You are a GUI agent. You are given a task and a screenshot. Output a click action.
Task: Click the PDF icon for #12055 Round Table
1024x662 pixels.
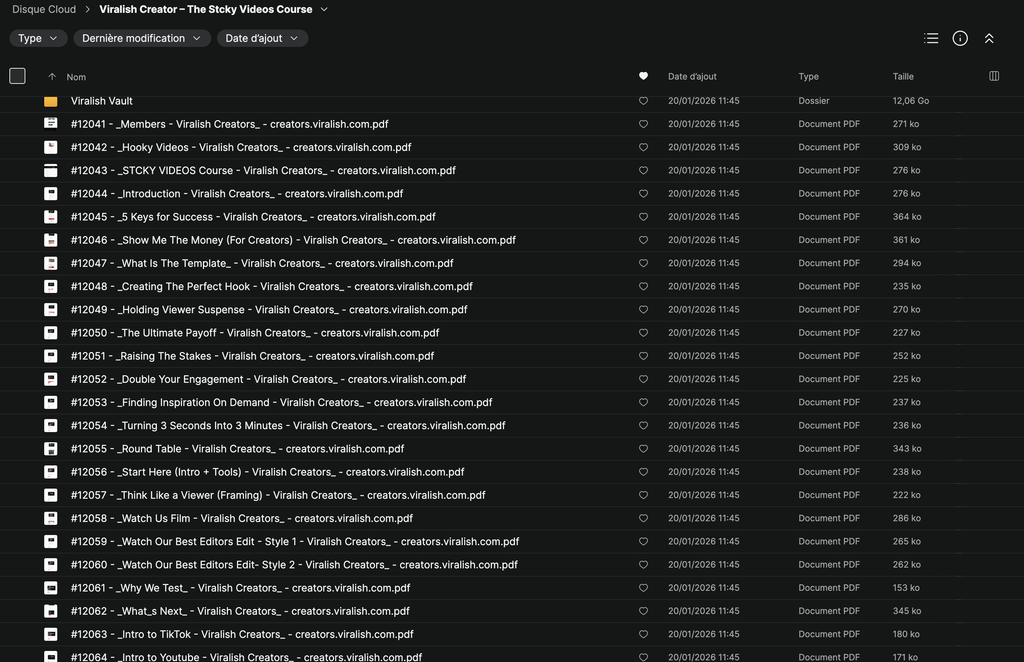50,449
